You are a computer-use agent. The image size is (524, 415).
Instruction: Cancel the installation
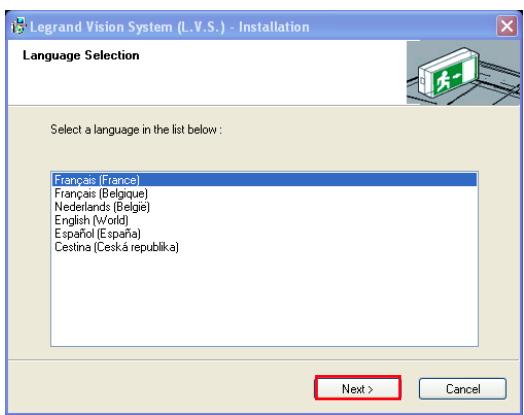[463, 389]
